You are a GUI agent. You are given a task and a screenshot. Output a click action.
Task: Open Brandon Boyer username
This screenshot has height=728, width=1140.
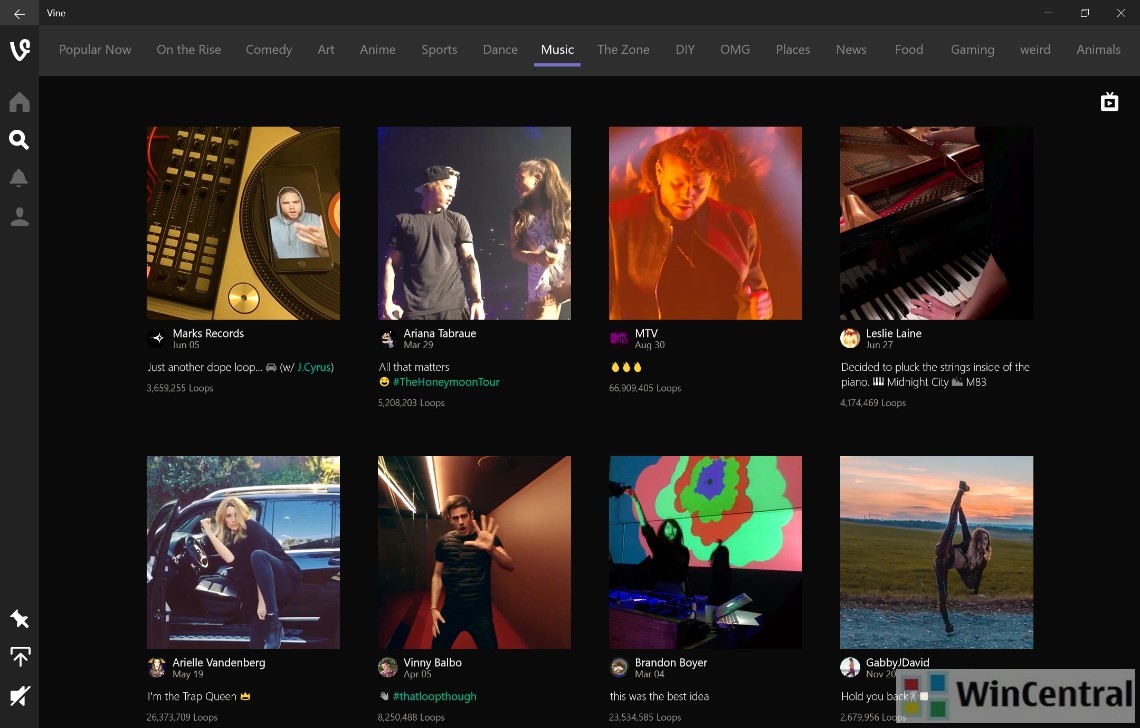[671, 663]
